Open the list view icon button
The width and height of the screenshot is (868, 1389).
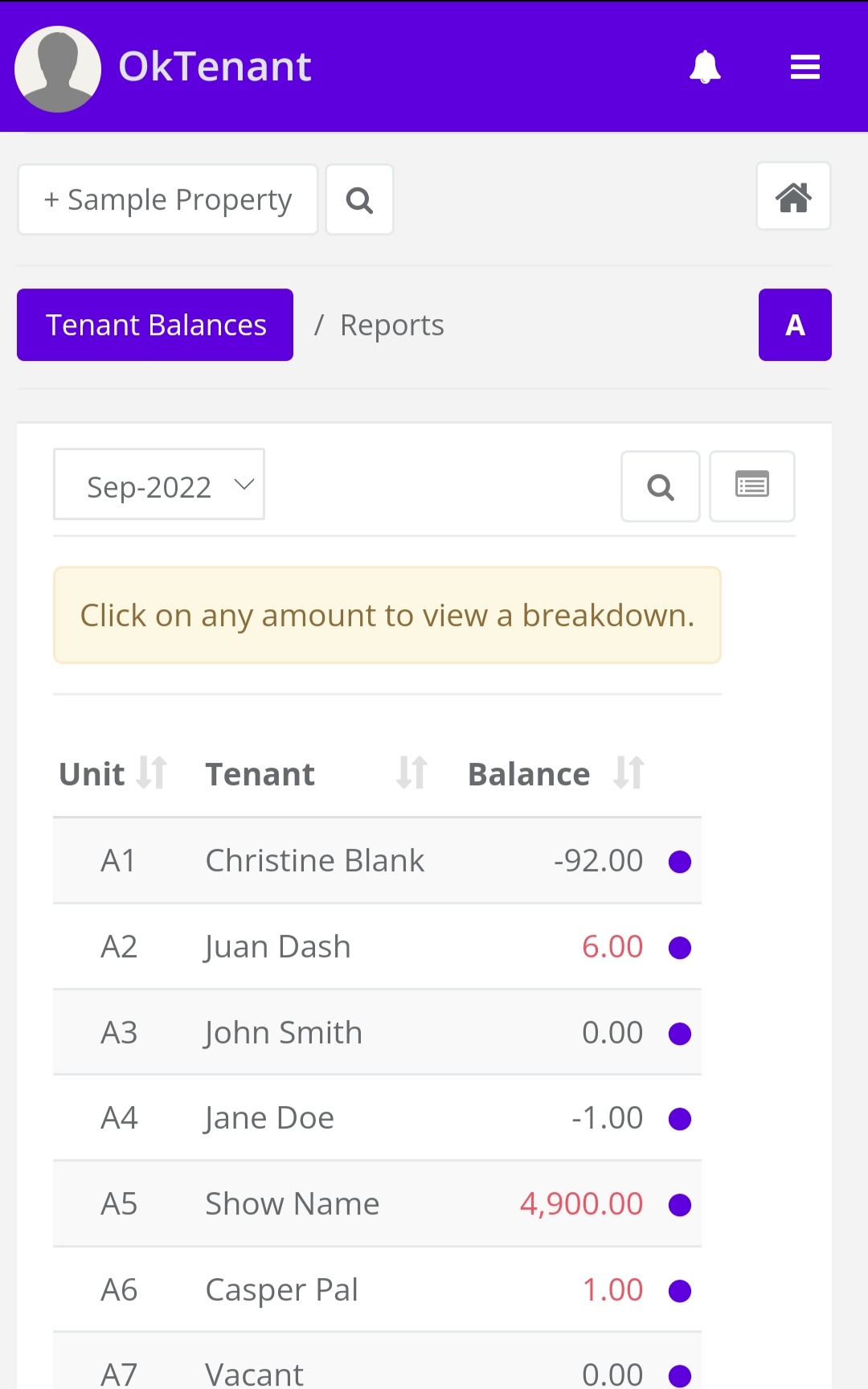coord(752,486)
